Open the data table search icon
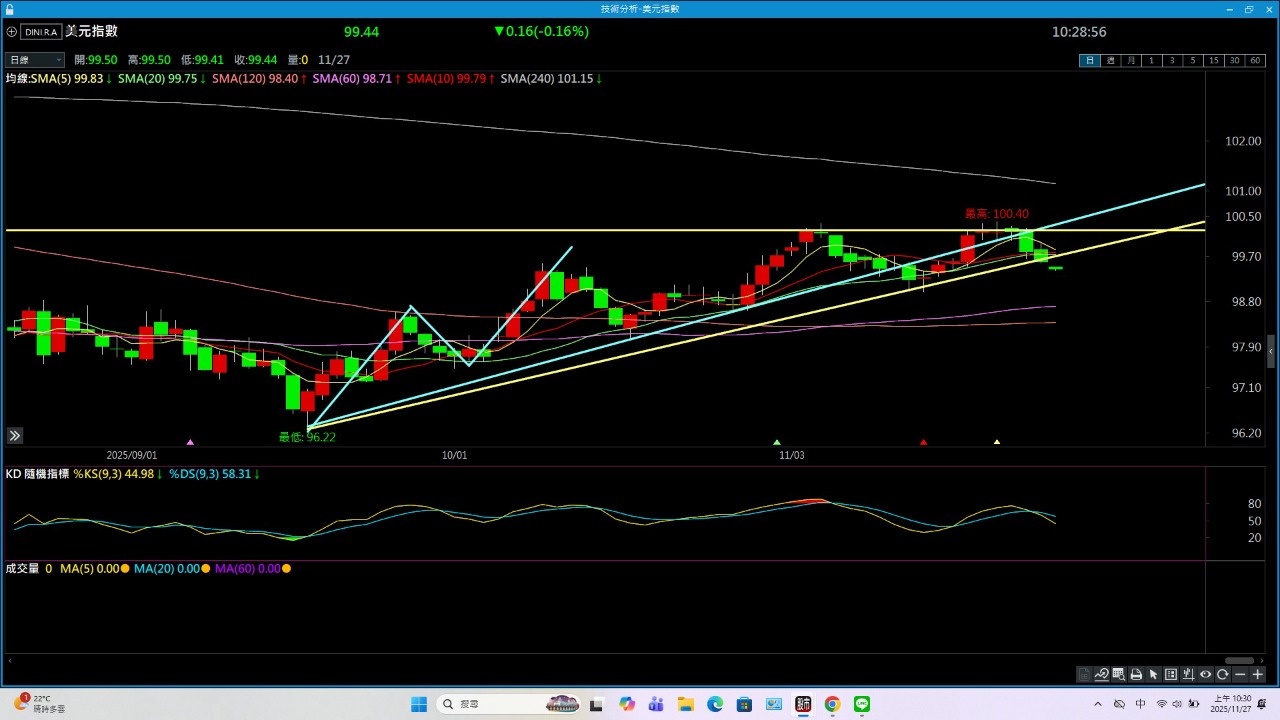 (1118, 674)
